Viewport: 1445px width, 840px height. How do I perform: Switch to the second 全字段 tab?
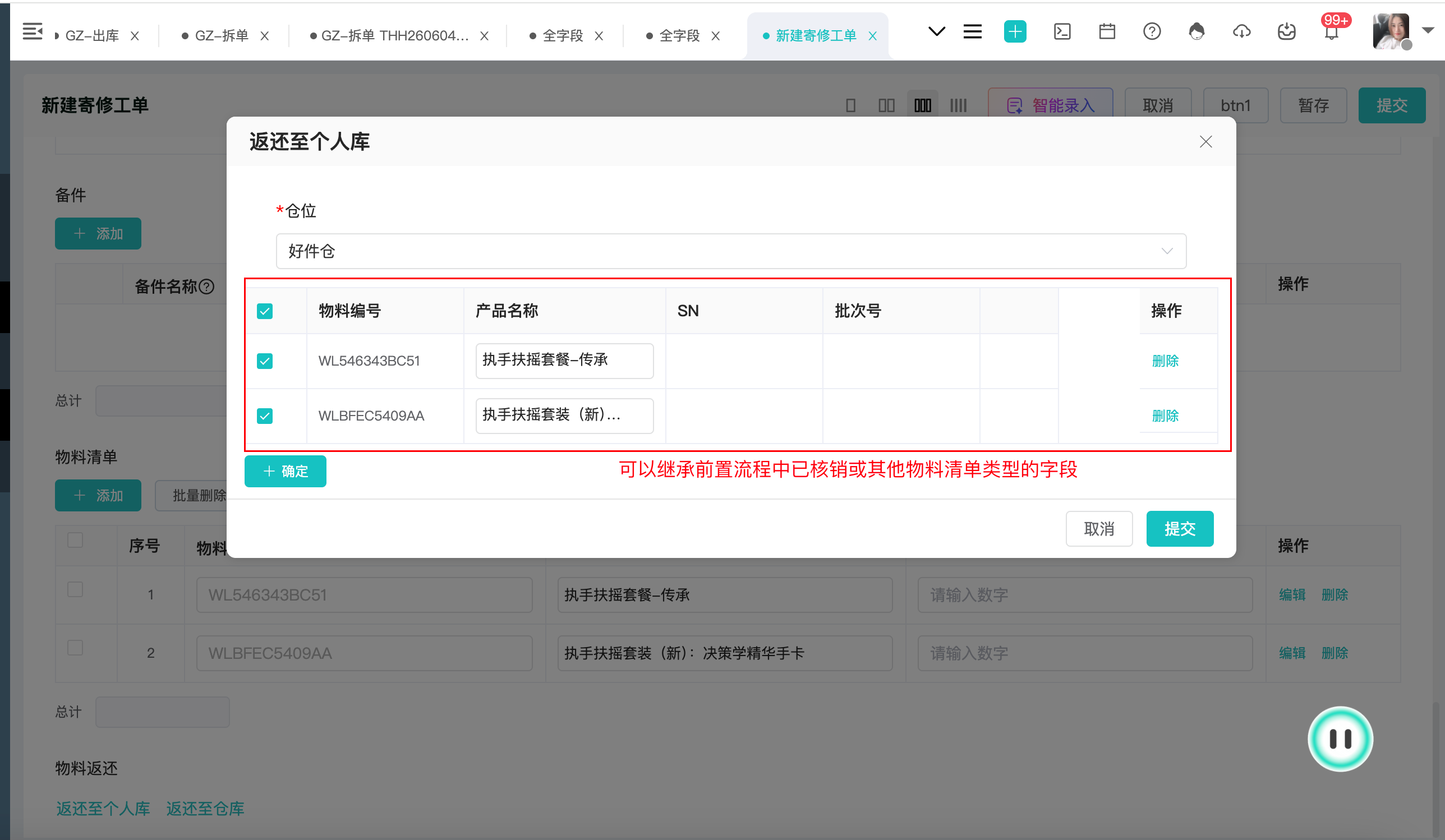click(679, 35)
